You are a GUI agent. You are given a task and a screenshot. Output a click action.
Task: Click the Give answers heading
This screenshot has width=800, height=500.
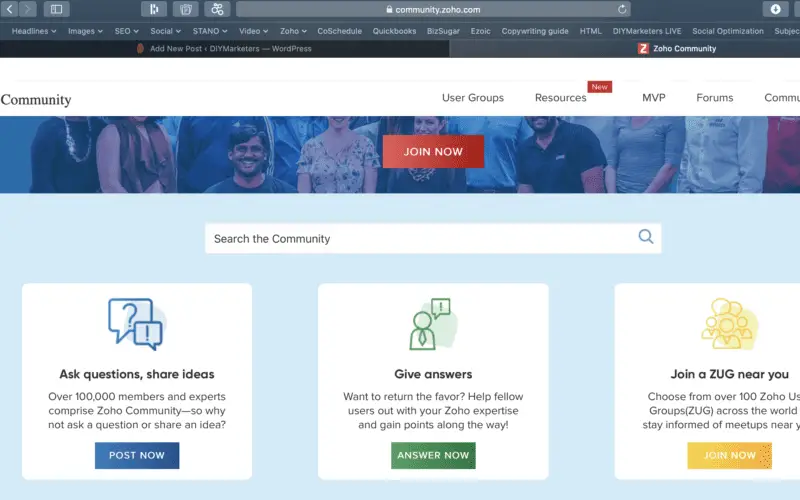[x=433, y=374]
